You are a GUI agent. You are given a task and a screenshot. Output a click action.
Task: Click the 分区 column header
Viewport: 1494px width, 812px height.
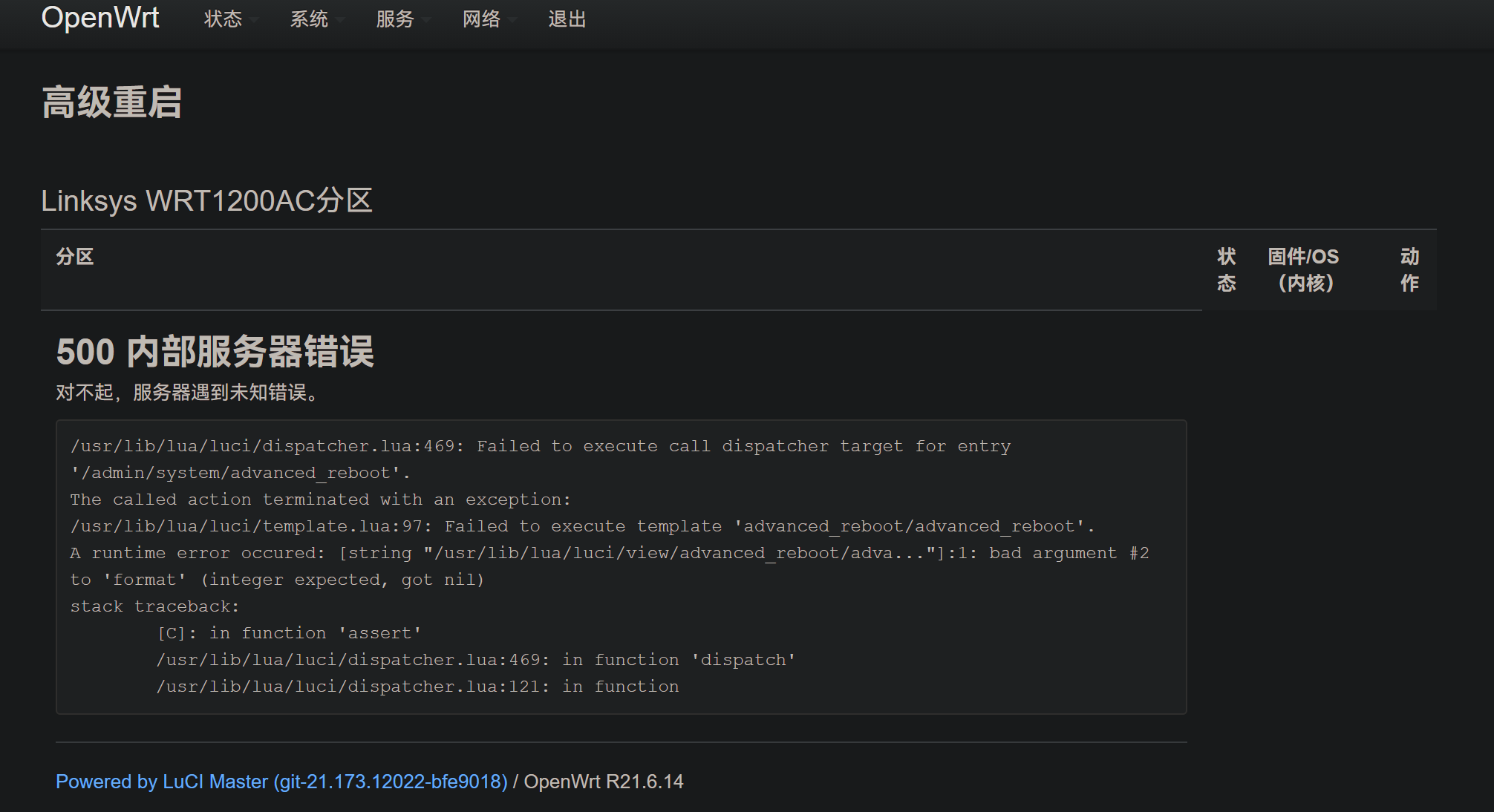tap(74, 256)
